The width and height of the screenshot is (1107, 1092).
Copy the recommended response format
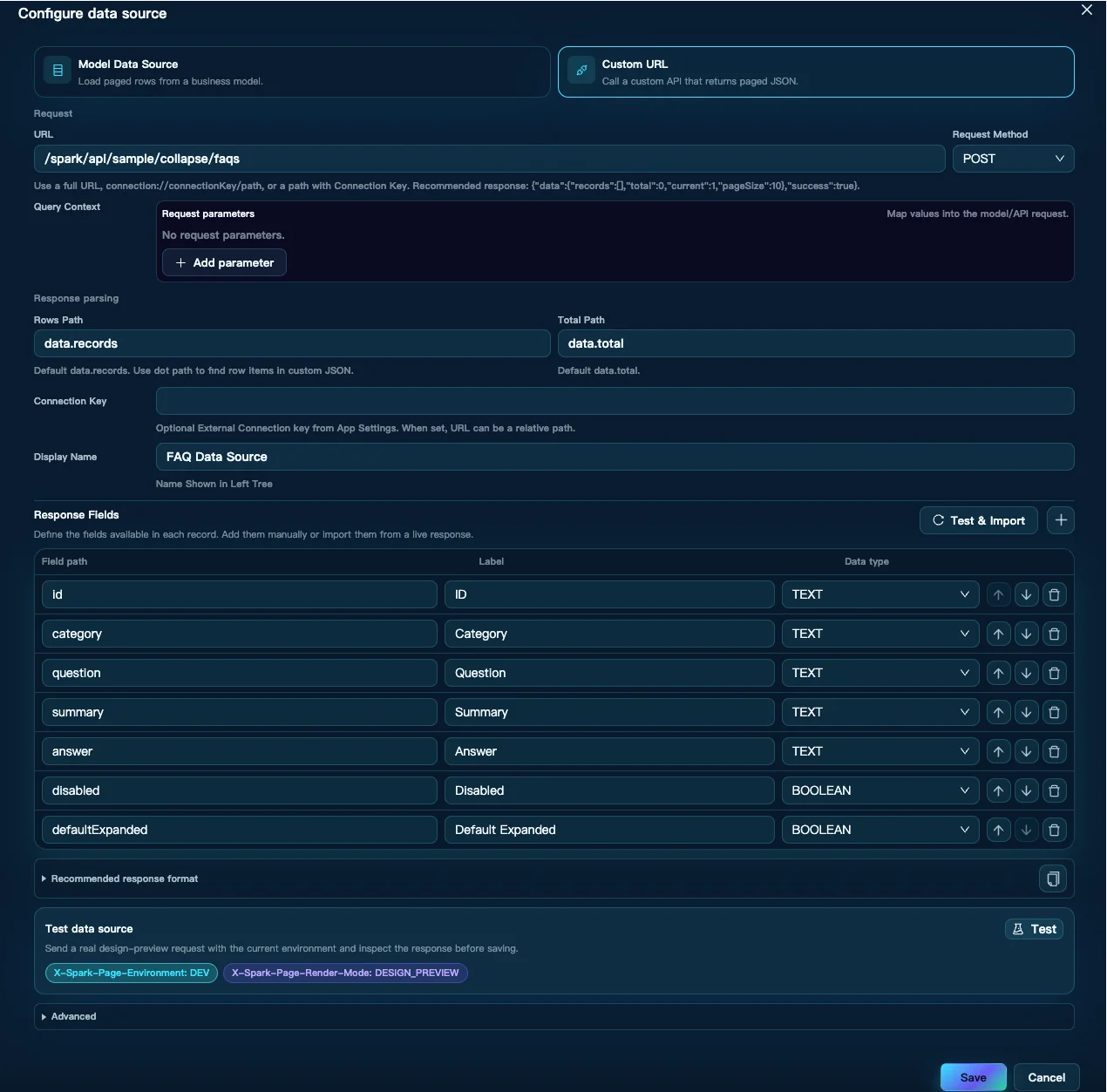pyautogui.click(x=1053, y=878)
